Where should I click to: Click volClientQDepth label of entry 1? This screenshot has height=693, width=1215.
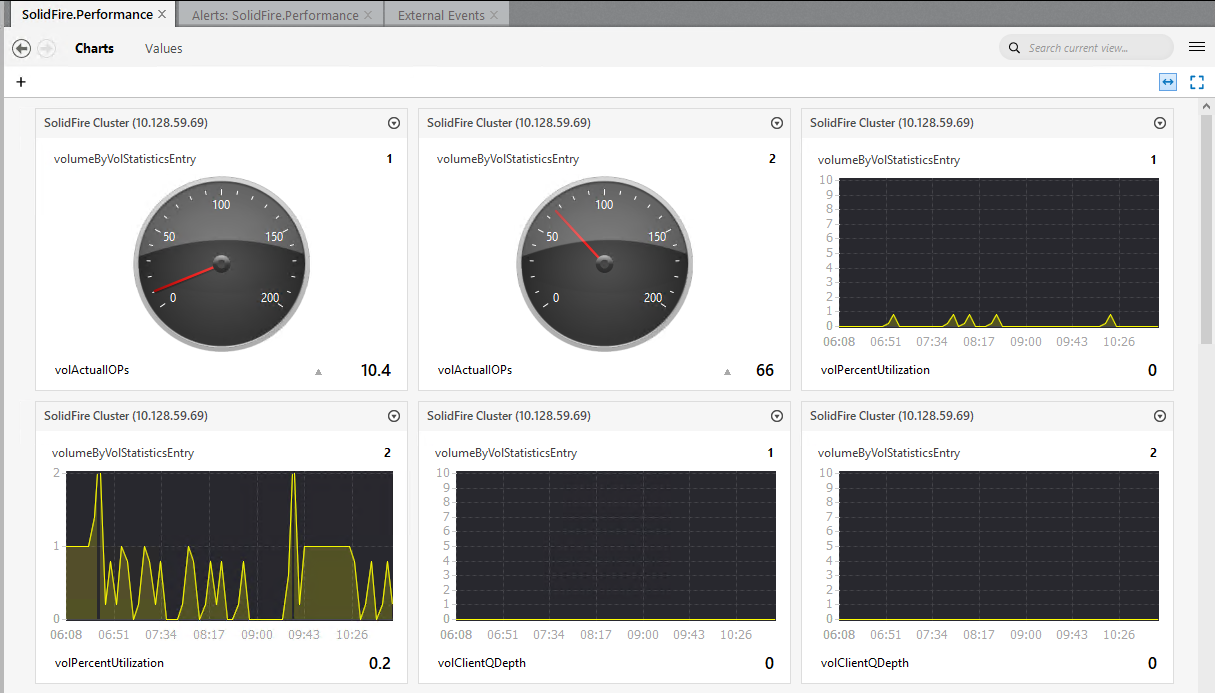tap(482, 663)
